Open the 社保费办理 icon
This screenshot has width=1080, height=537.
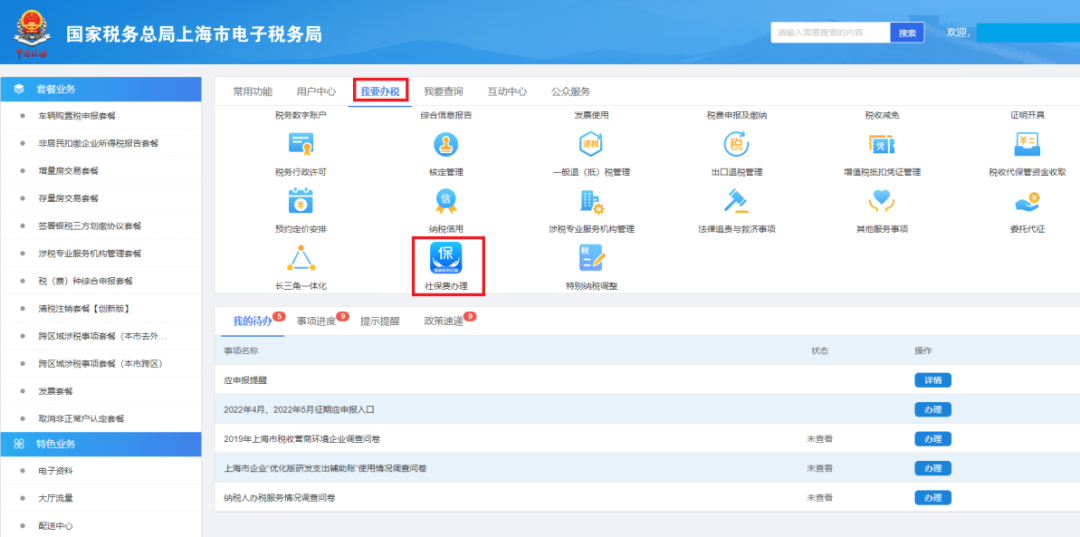tap(446, 257)
